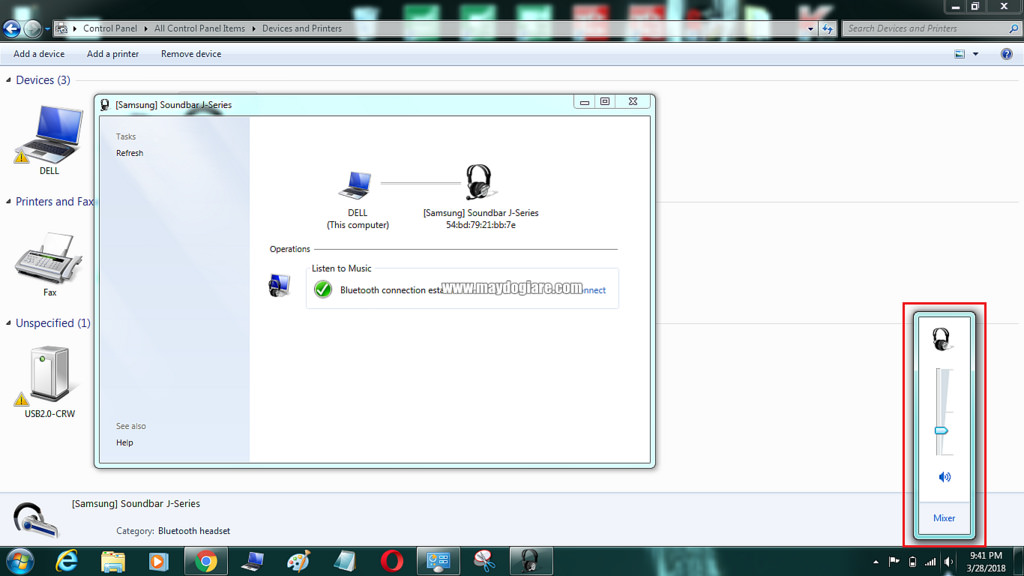This screenshot has width=1024, height=576.
Task: Click the green check connection status icon
Action: click(323, 289)
